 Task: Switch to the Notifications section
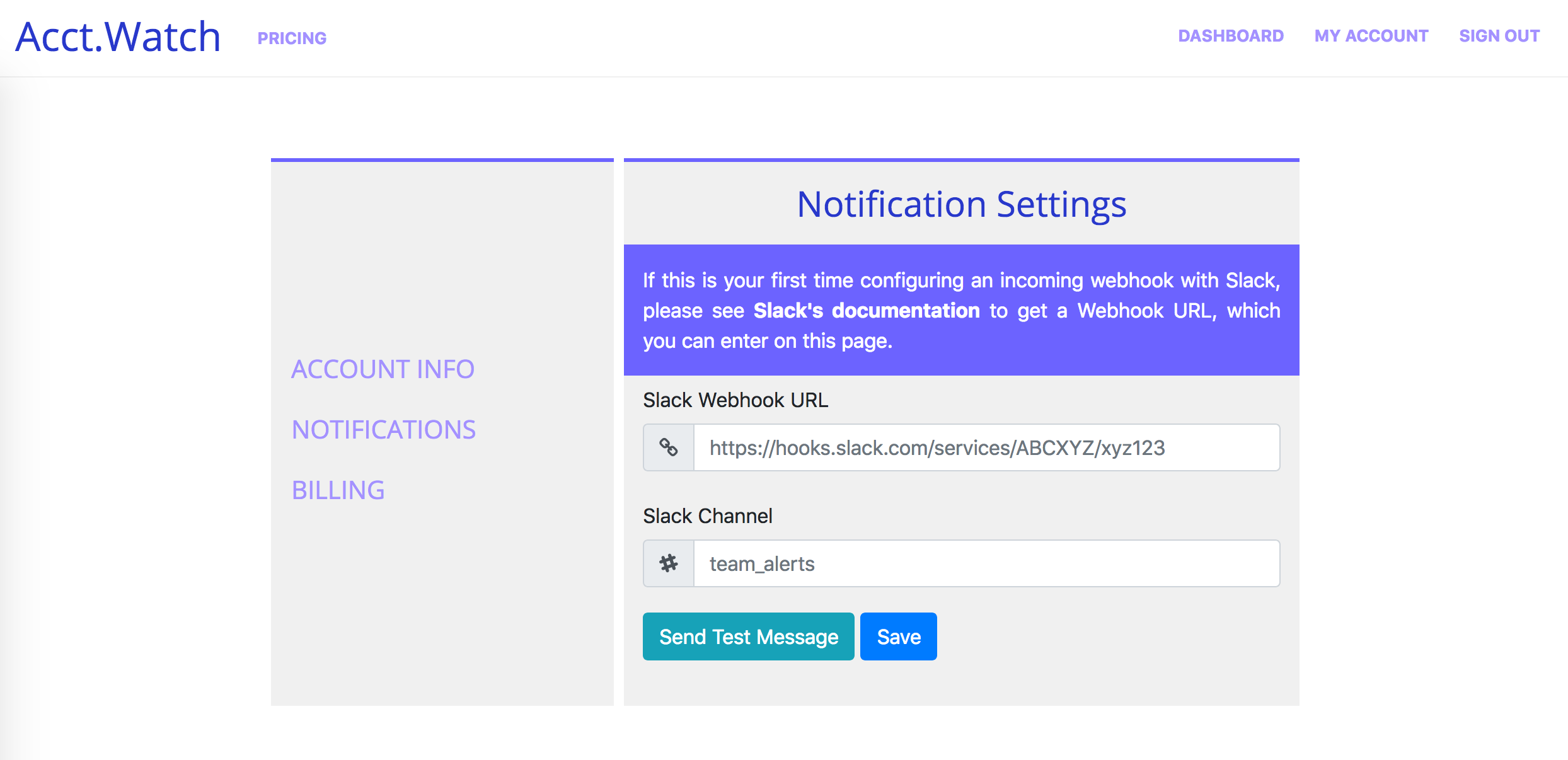(x=383, y=430)
